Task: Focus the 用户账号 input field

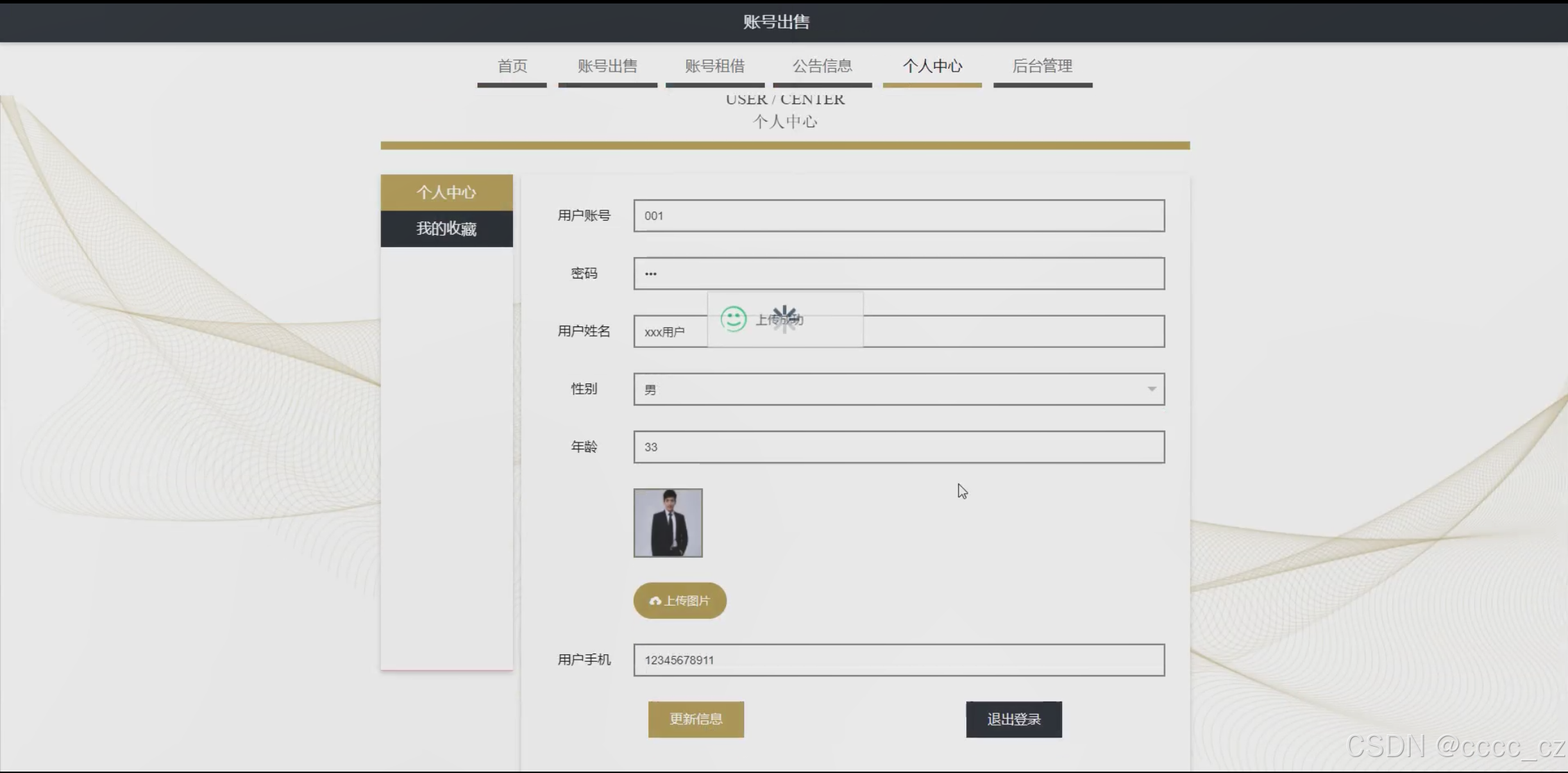Action: tap(899, 216)
